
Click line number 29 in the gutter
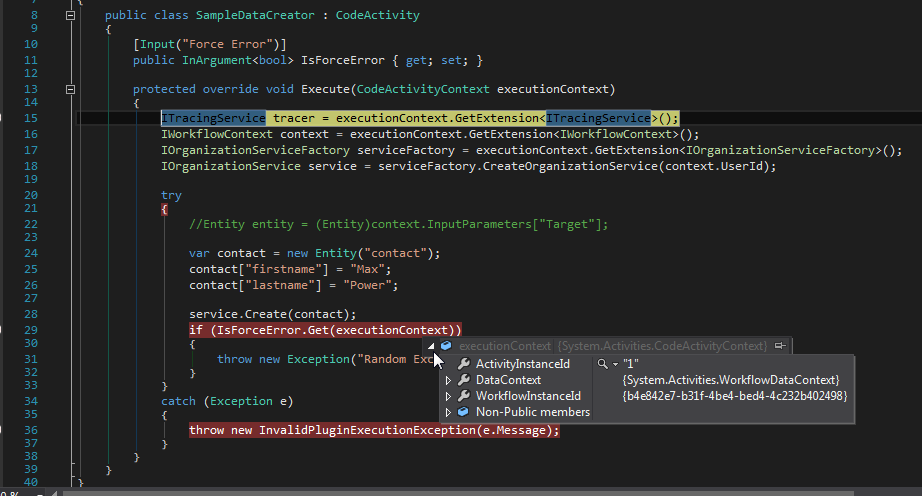tap(31, 330)
